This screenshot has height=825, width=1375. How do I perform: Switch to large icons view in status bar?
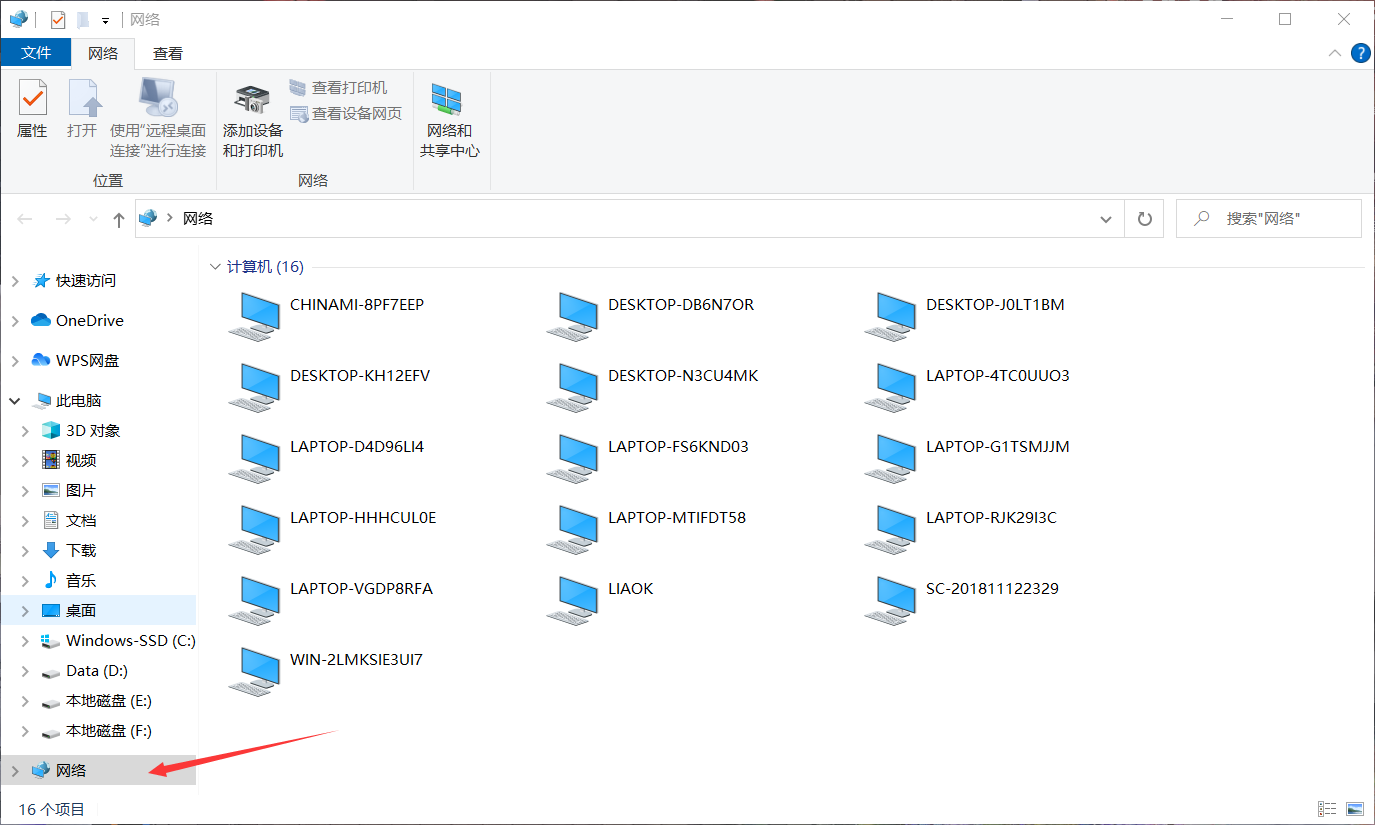click(1355, 809)
